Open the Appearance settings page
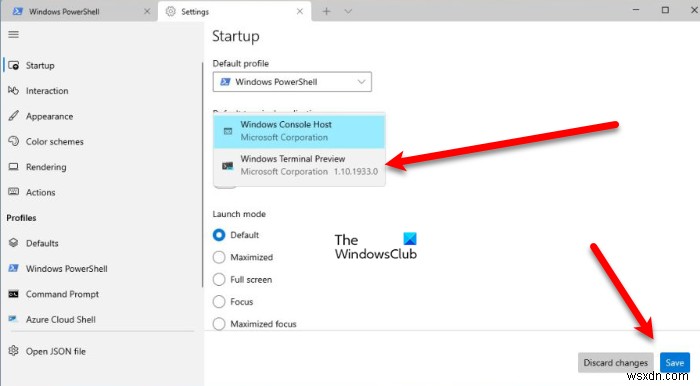The width and height of the screenshot is (700, 386). (102, 116)
